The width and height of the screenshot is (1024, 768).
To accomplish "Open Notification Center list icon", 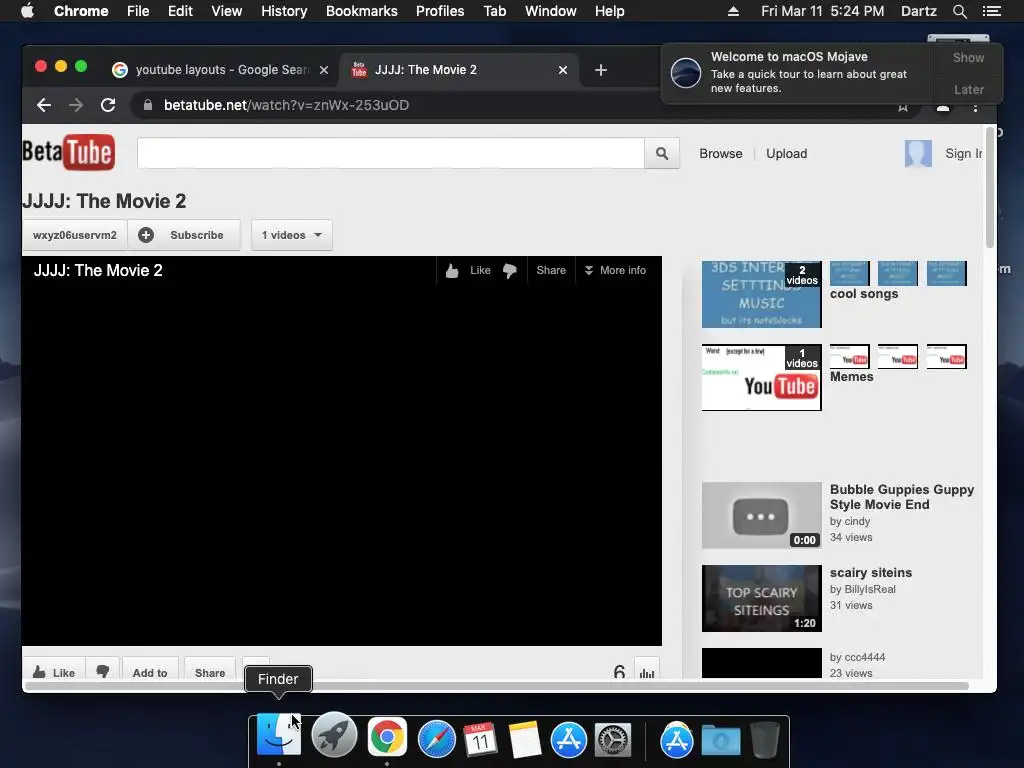I will pyautogui.click(x=991, y=11).
